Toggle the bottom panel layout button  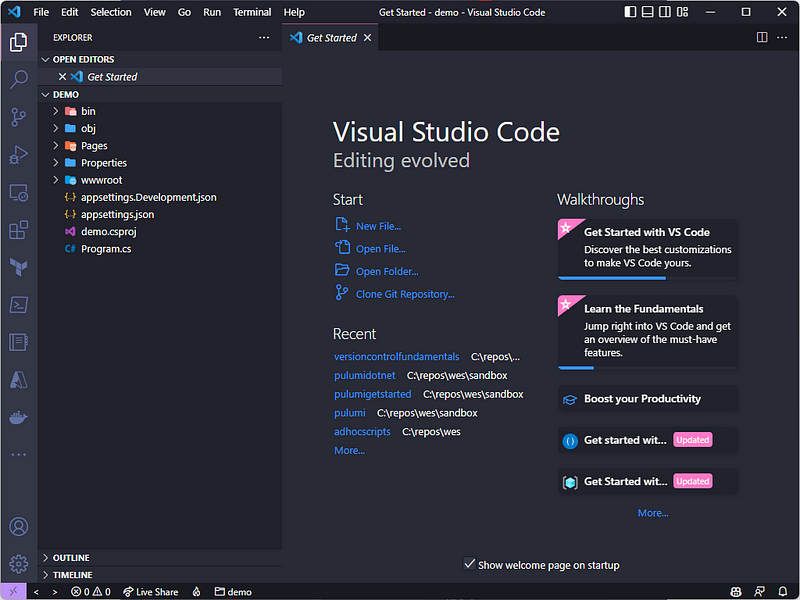pyautogui.click(x=649, y=12)
